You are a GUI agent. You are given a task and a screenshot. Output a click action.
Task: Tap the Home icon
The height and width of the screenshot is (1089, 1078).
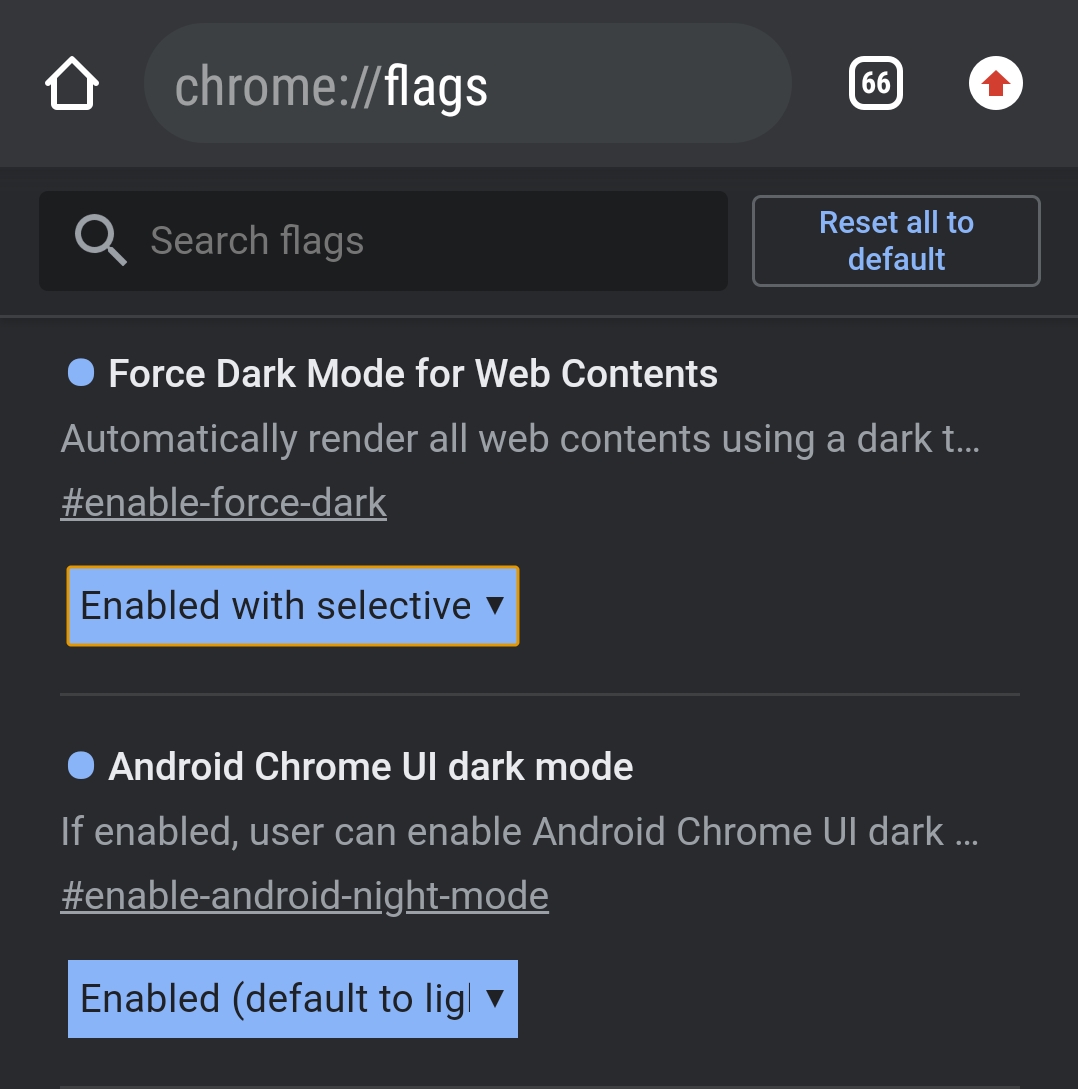(x=72, y=85)
